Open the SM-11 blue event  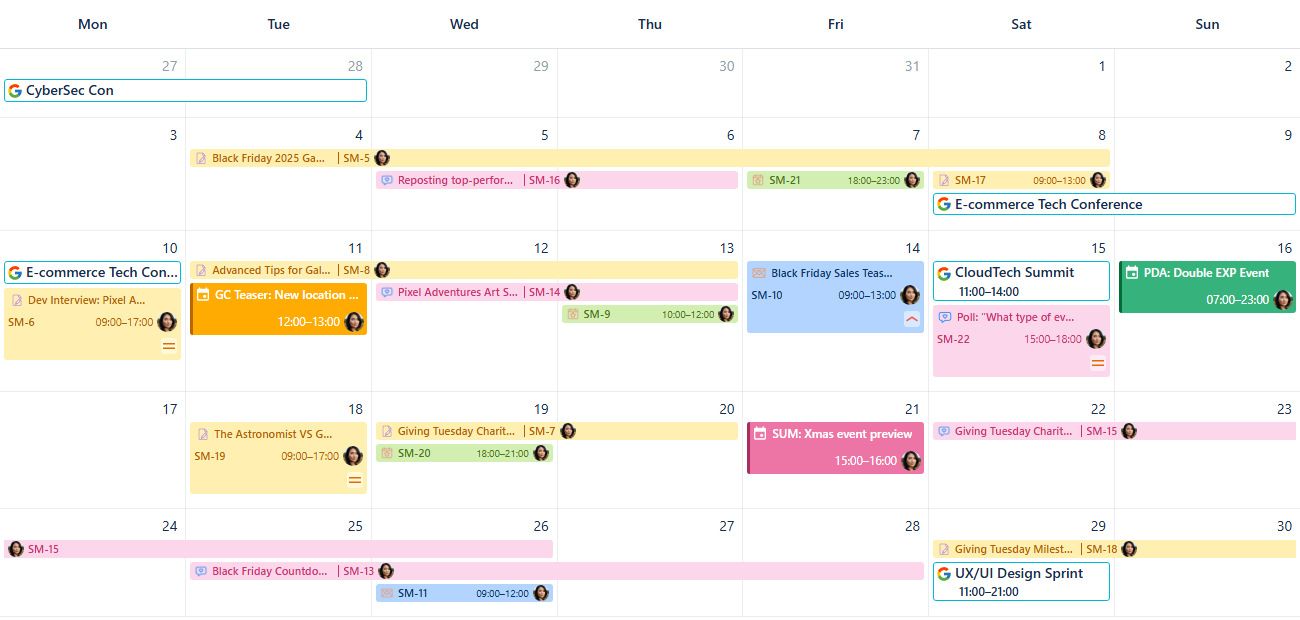[463, 593]
